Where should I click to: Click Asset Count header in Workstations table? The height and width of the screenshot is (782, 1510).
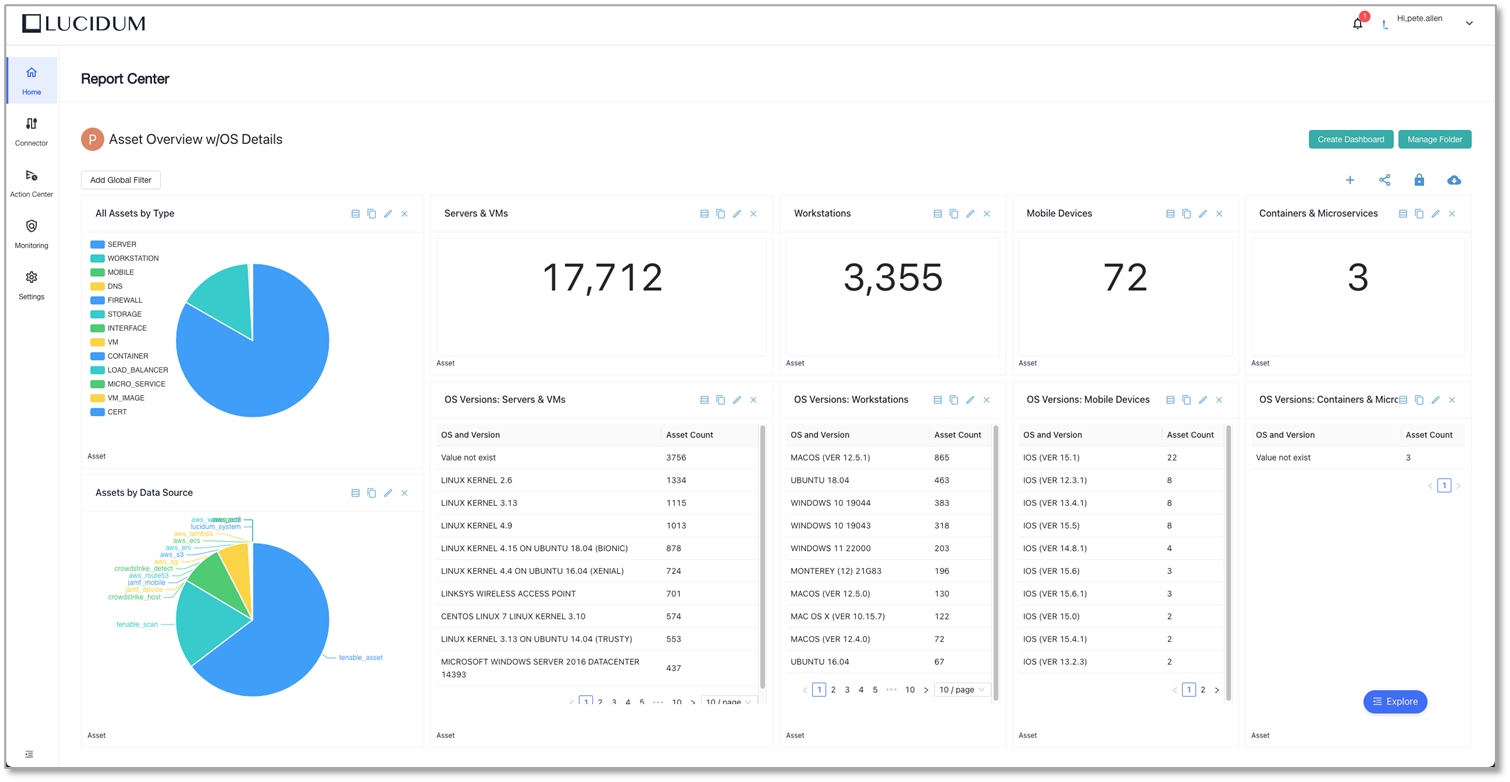pos(957,435)
